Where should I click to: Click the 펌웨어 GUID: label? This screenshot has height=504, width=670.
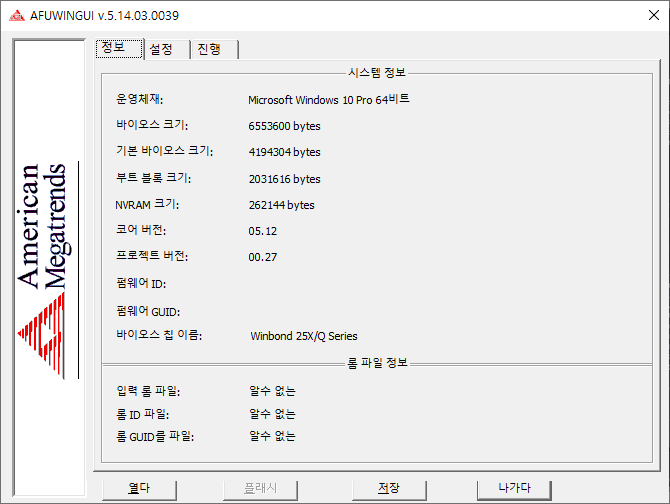pos(148,311)
